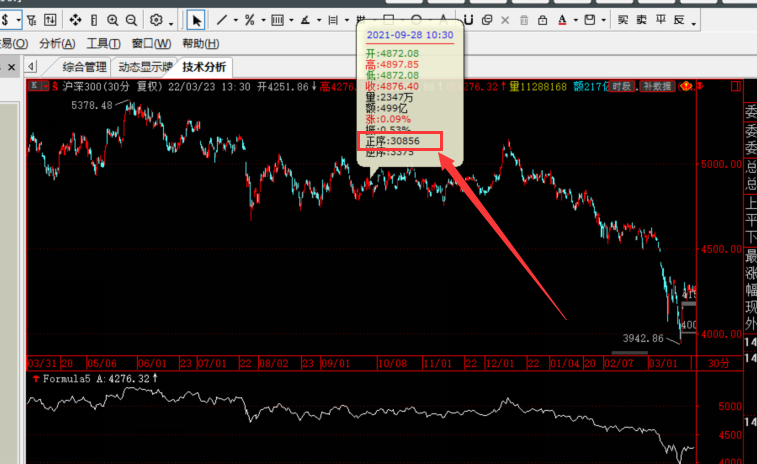Select the four-way move pan tool

(75, 20)
